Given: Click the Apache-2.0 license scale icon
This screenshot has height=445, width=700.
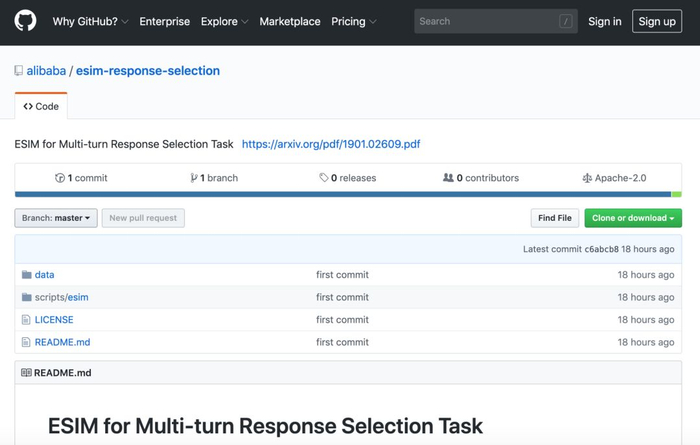Looking at the screenshot, I should click(x=587, y=178).
